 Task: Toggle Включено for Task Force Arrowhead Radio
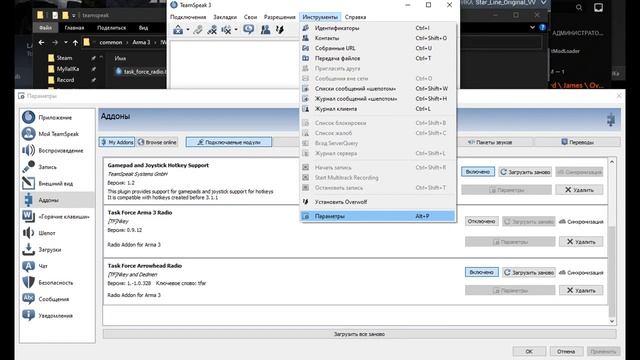tap(482, 272)
